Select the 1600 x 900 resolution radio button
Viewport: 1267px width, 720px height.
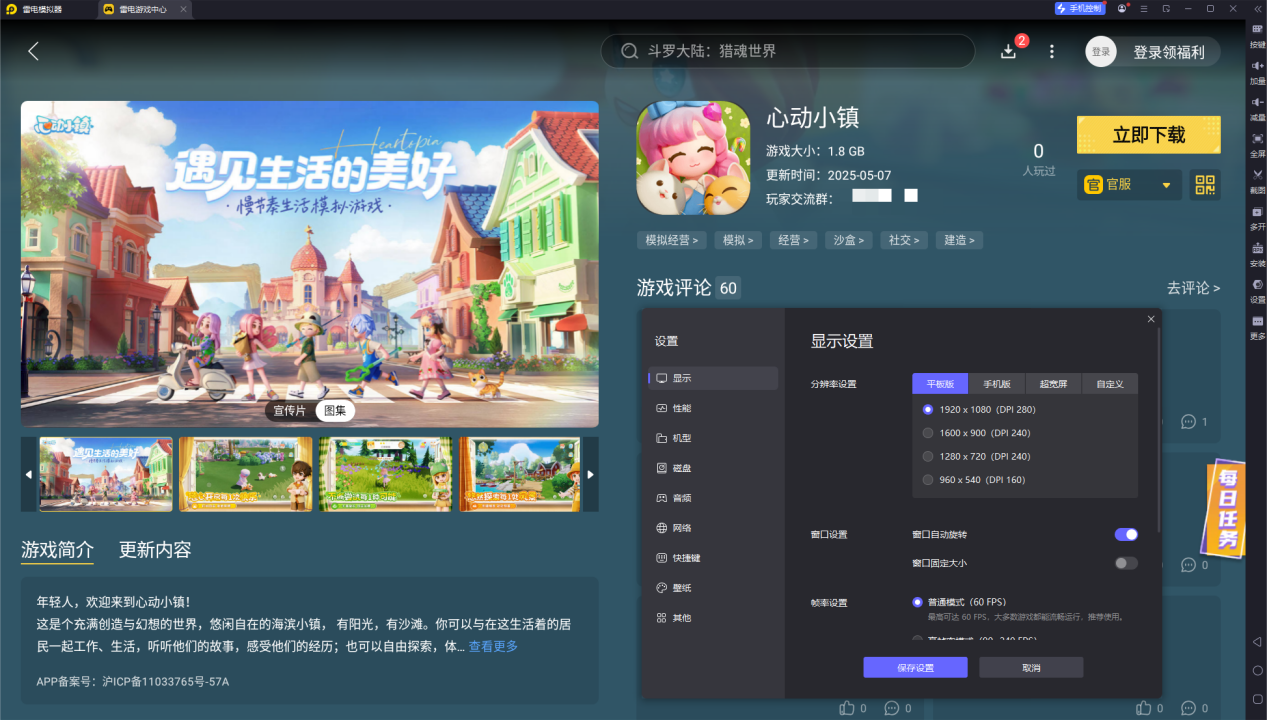tap(927, 432)
